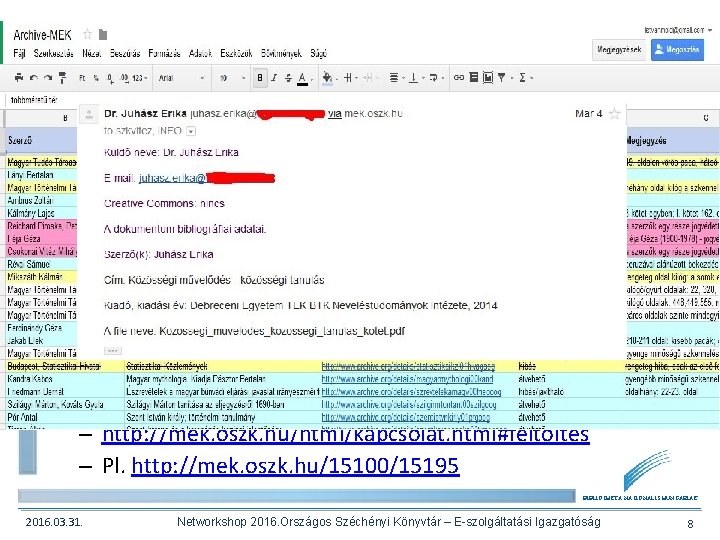Image resolution: width=720 pixels, height=540 pixels.
Task: Open the Bővítmények menu
Action: 281,53
